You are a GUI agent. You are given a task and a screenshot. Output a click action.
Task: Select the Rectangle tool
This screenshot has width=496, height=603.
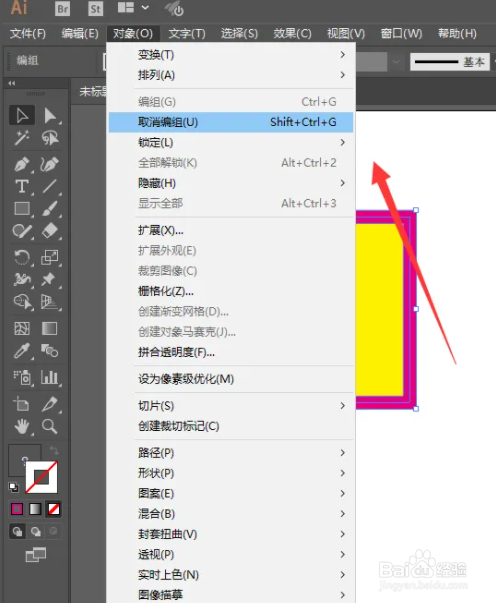click(x=22, y=209)
